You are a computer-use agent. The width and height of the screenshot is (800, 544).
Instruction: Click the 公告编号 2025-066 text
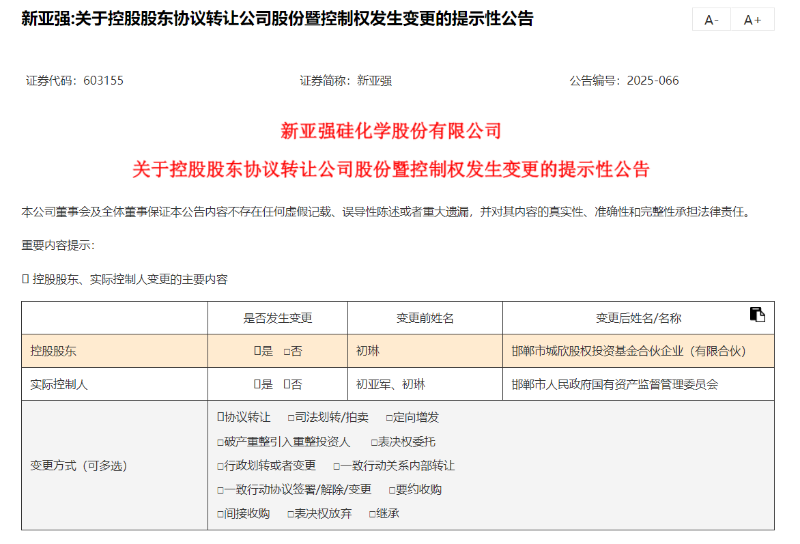click(x=624, y=81)
